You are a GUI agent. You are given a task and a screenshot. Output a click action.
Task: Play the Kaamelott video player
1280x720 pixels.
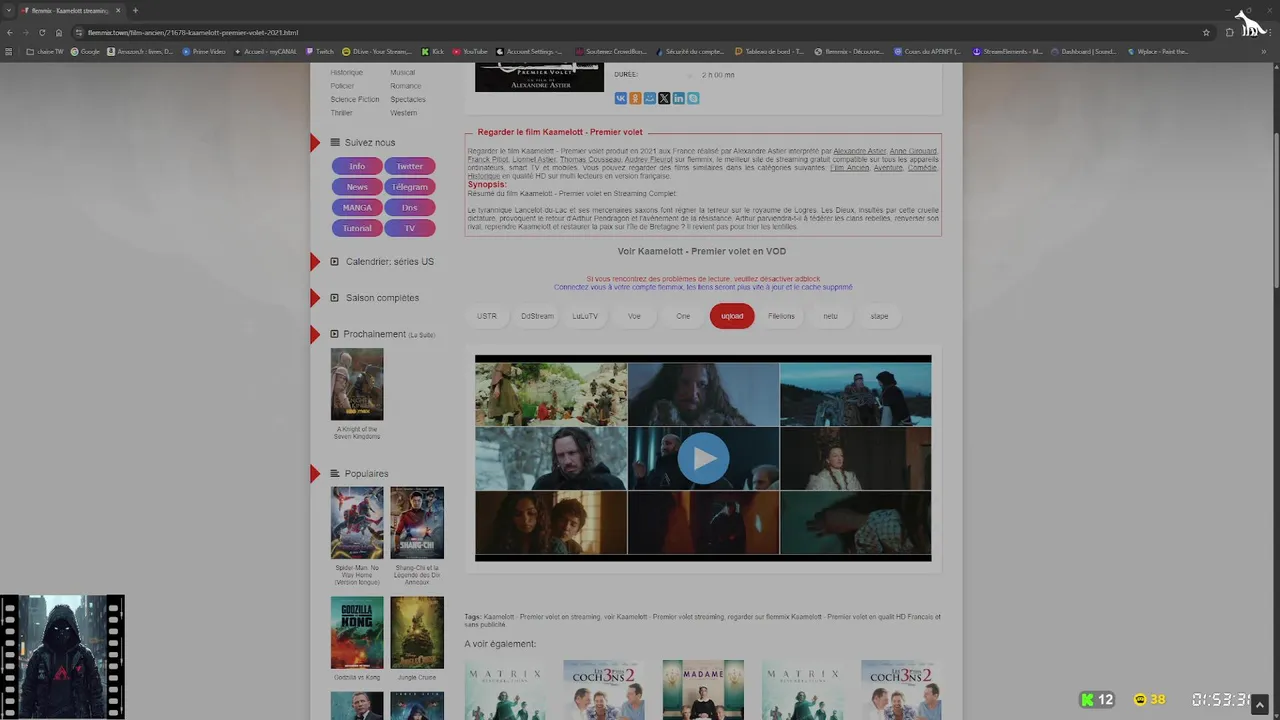[x=703, y=458]
